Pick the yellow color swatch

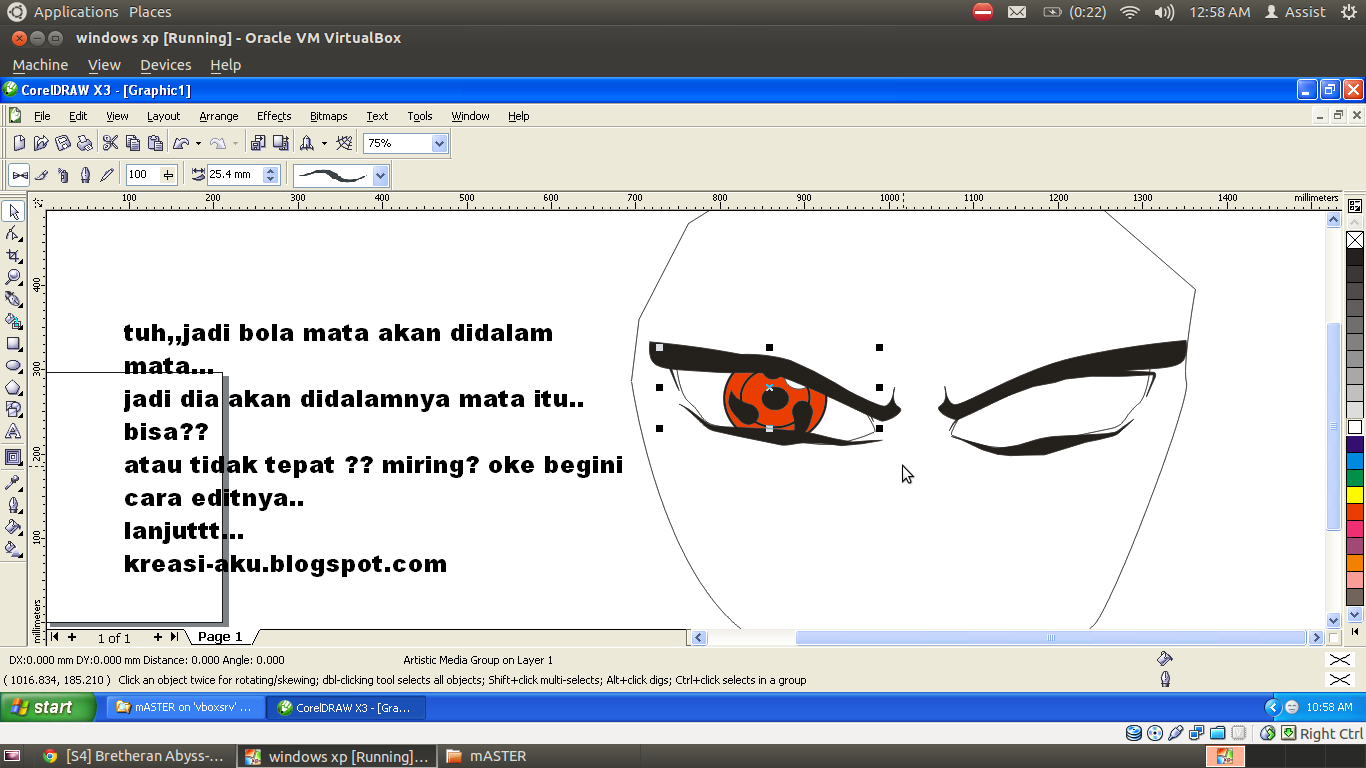tap(1355, 495)
